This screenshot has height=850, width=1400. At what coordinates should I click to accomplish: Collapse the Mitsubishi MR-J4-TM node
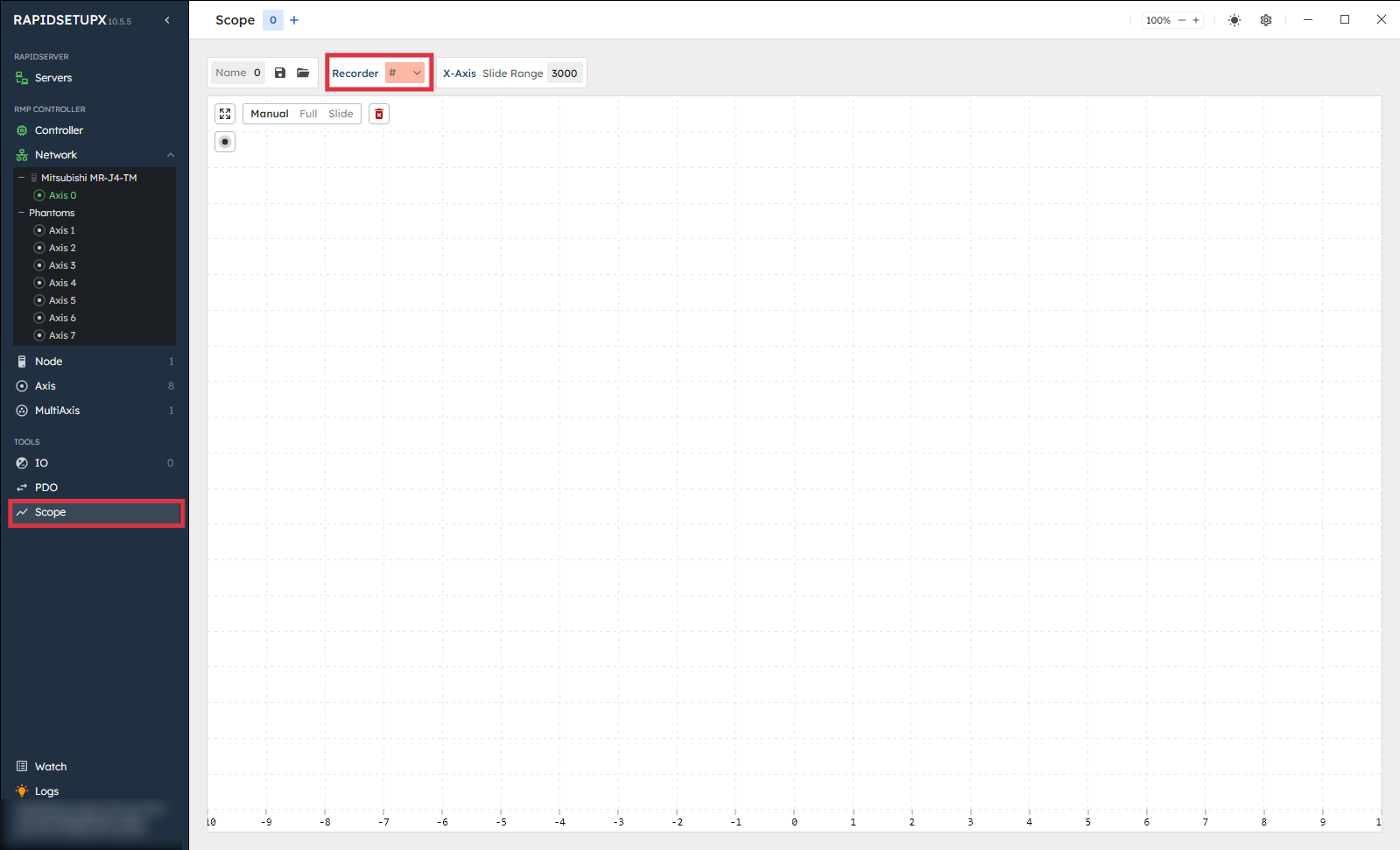(22, 178)
